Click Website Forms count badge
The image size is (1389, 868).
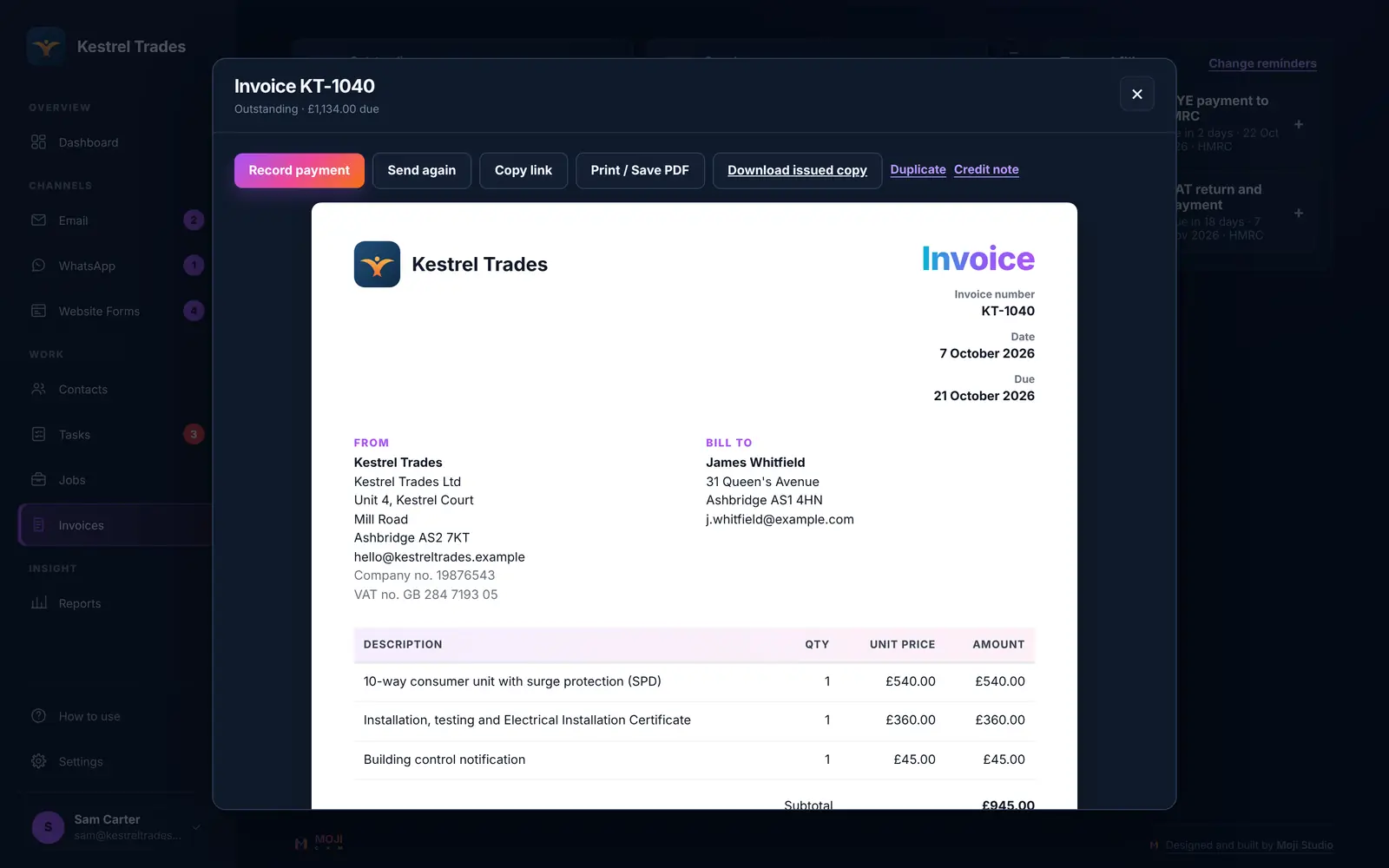(194, 311)
